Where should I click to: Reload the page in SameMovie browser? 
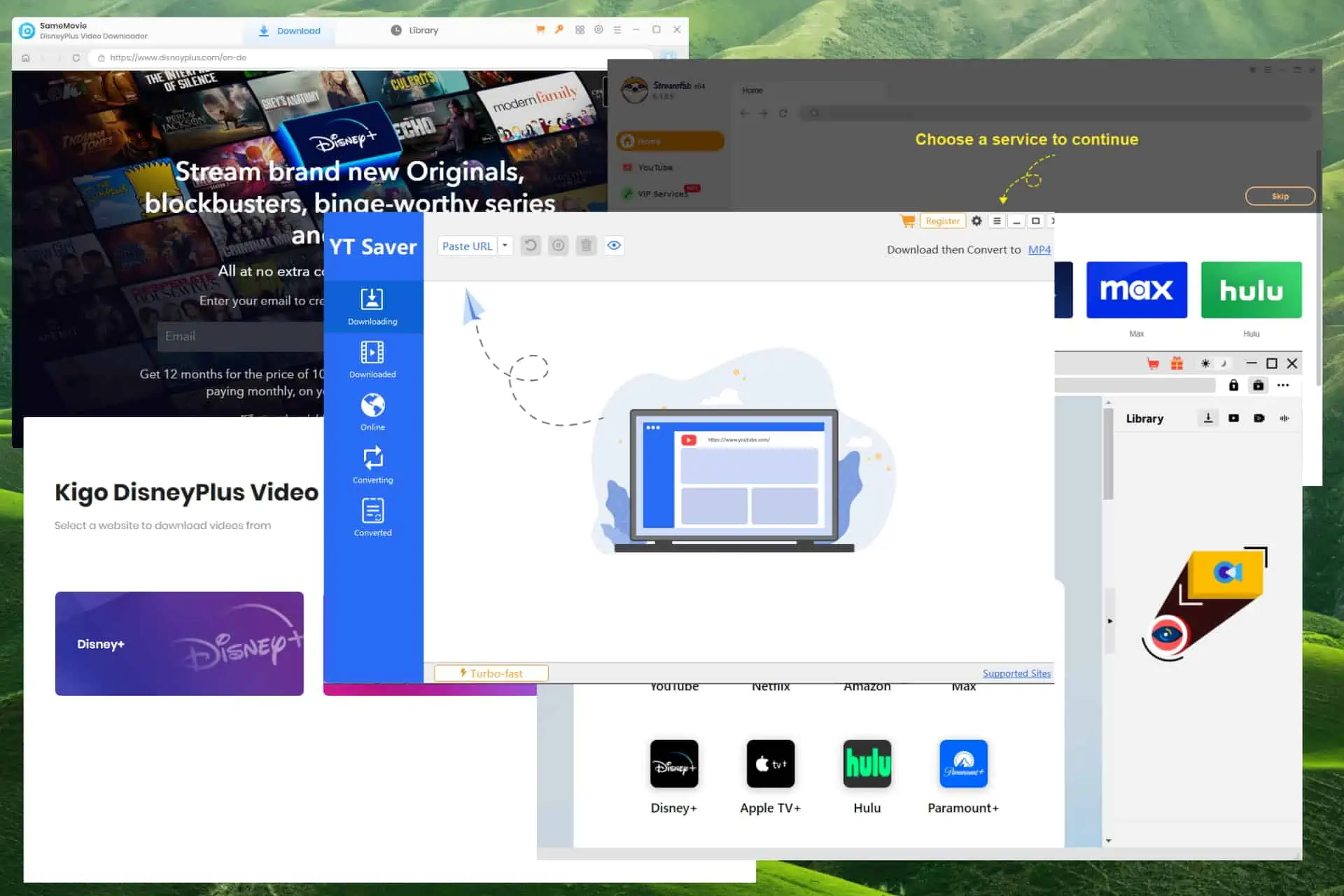click(x=76, y=58)
